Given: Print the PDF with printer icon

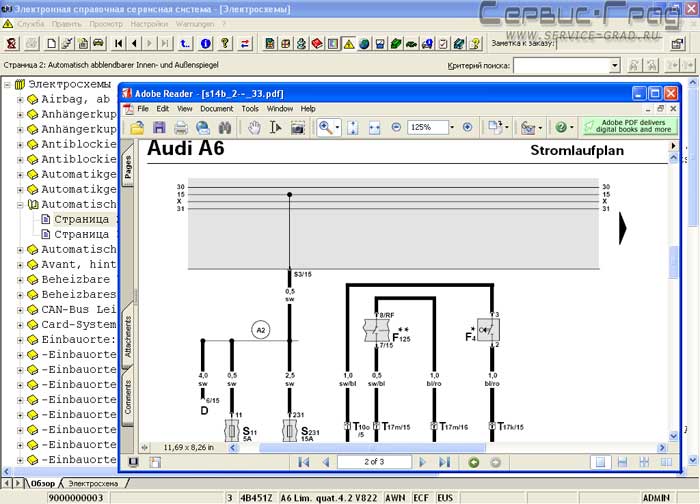Looking at the screenshot, I should 181,128.
